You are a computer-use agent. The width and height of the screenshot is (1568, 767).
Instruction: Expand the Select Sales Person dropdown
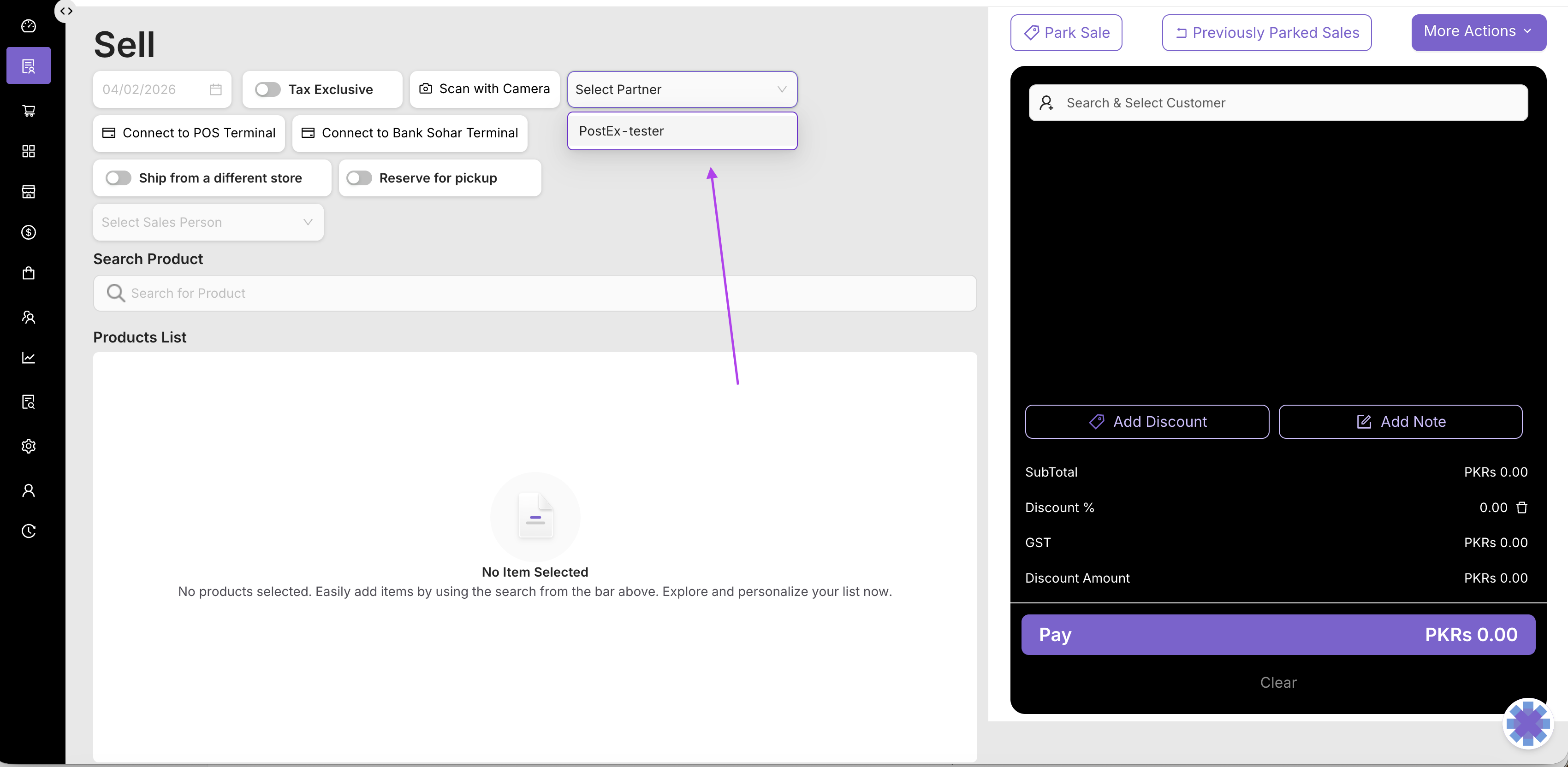(x=208, y=222)
